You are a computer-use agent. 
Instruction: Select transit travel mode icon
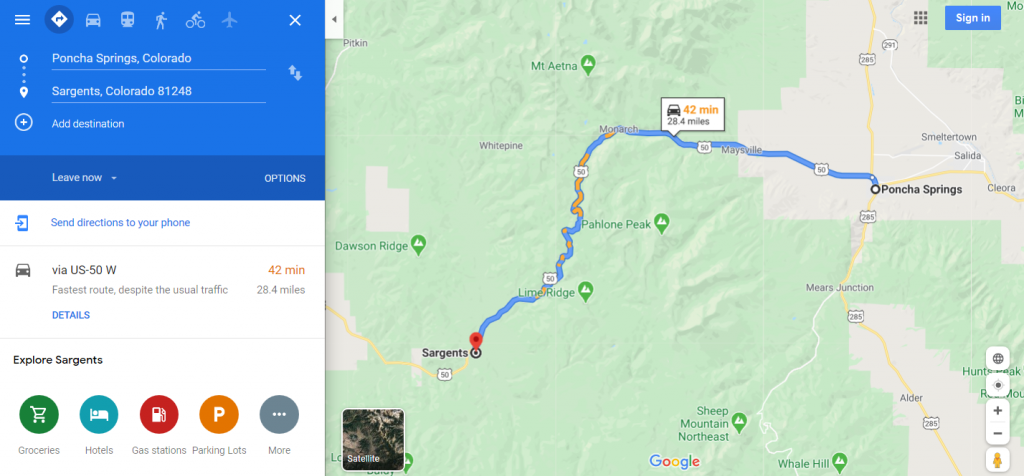(x=127, y=20)
